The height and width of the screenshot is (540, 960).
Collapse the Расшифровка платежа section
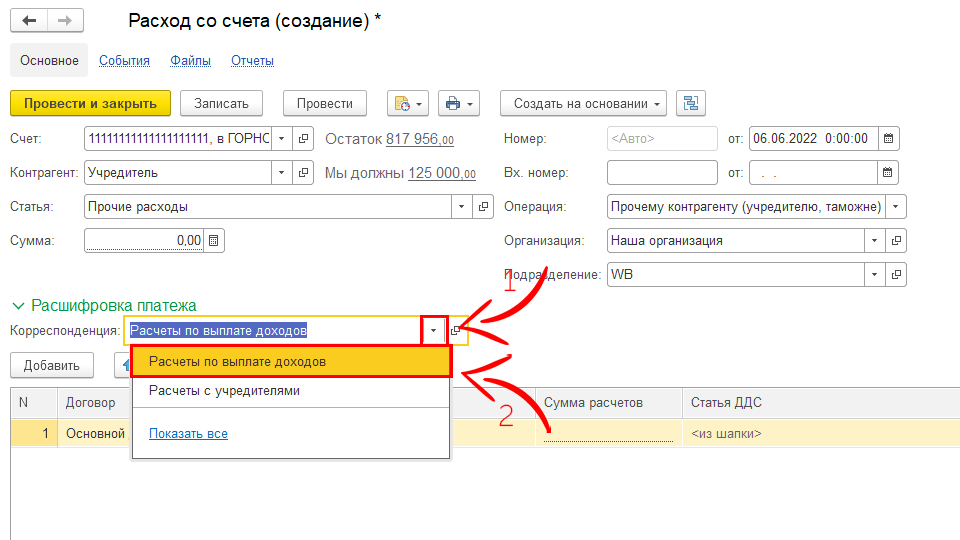(18, 306)
